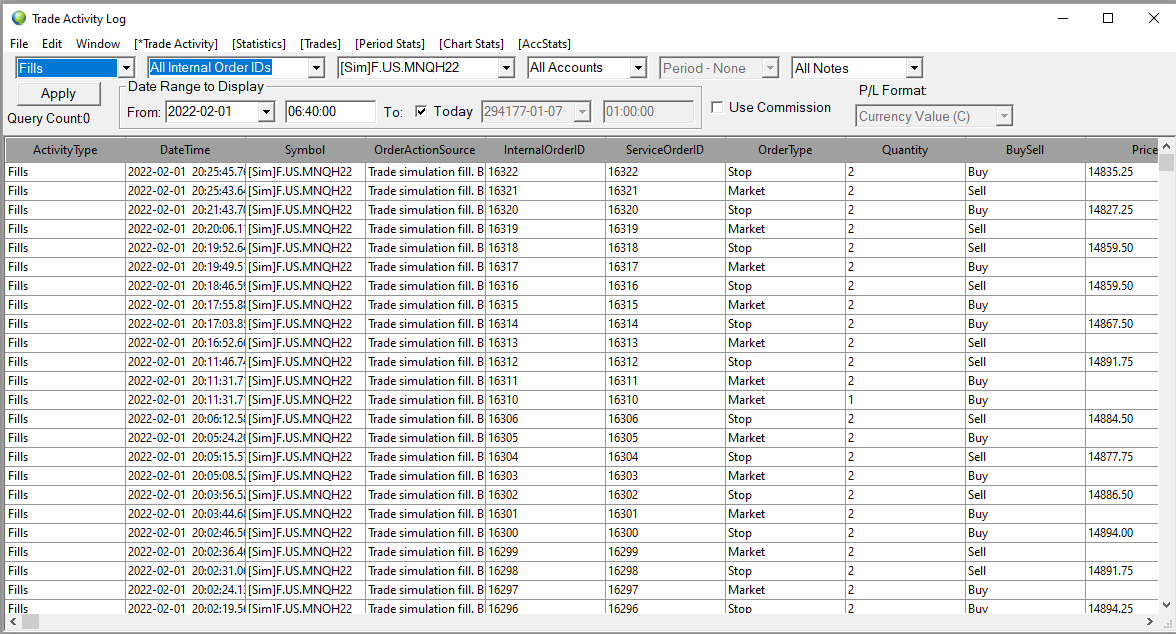Screen dimensions: 1176x634
Task: Open the All Internal Order IDs dropdown
Action: click(316, 68)
